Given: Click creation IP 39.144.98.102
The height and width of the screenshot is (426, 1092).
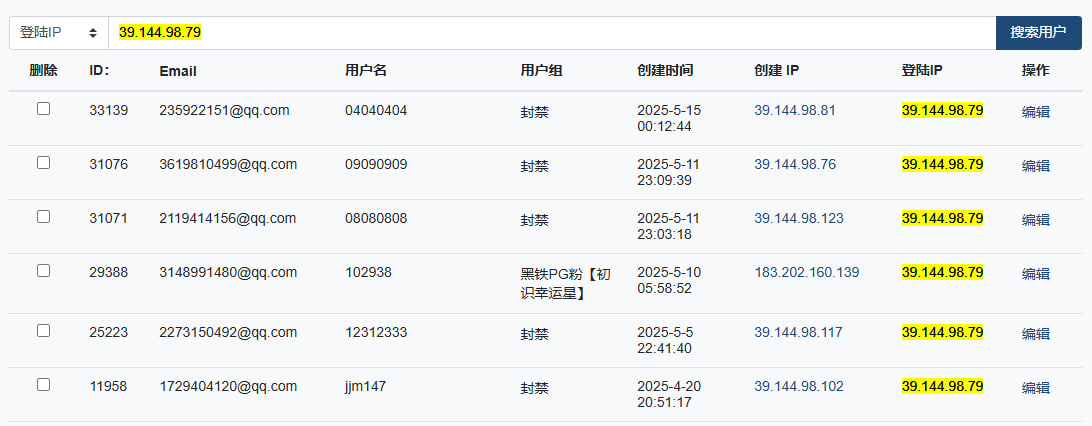Looking at the screenshot, I should pos(798,386).
